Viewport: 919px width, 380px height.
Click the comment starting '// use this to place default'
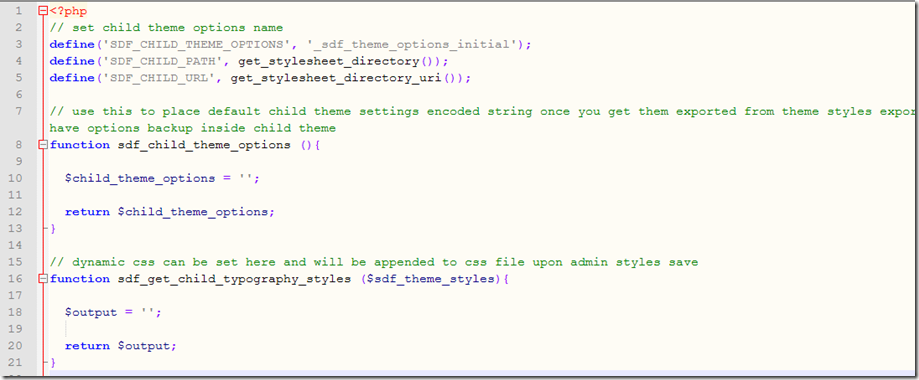[483, 111]
